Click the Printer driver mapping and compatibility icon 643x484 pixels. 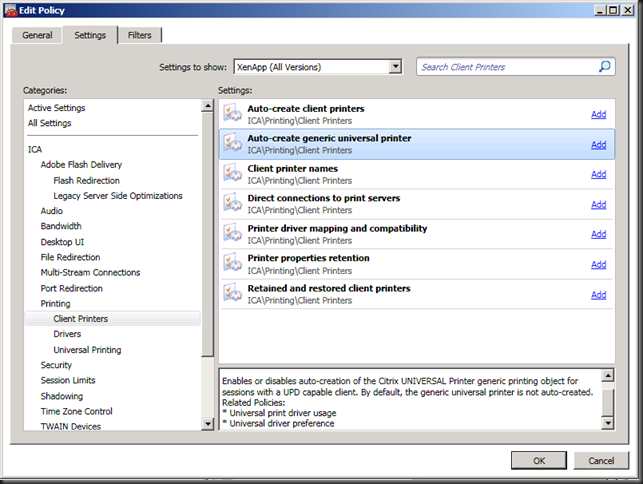pos(233,233)
